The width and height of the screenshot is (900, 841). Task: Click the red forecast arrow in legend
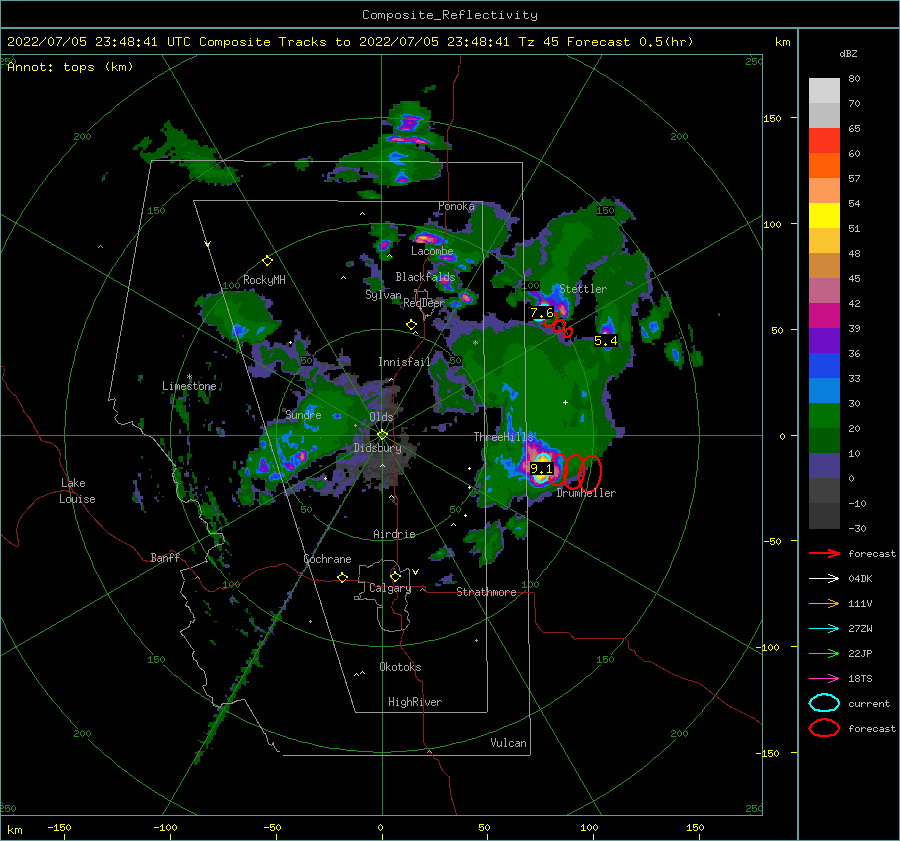(x=824, y=553)
